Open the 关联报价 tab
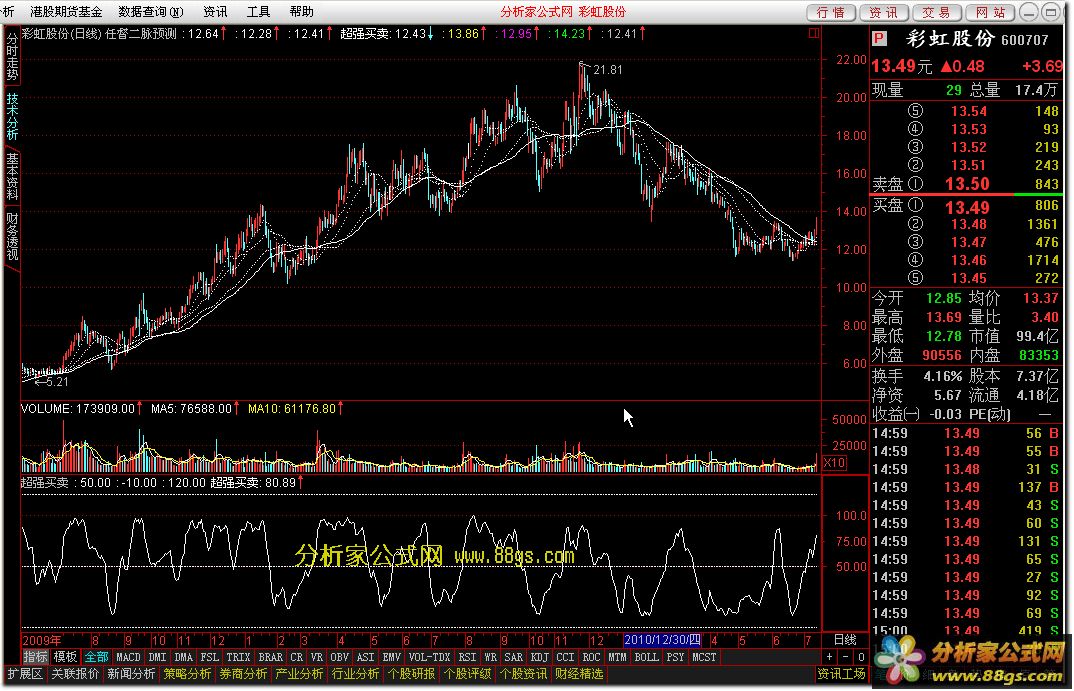 point(75,674)
